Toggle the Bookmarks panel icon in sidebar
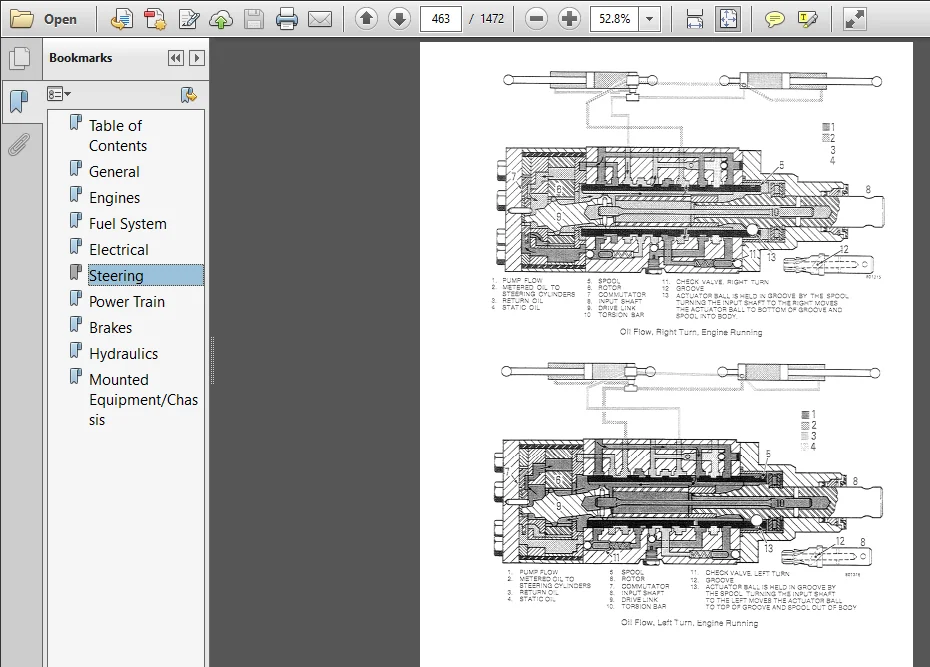The image size is (930, 667). click(x=20, y=101)
